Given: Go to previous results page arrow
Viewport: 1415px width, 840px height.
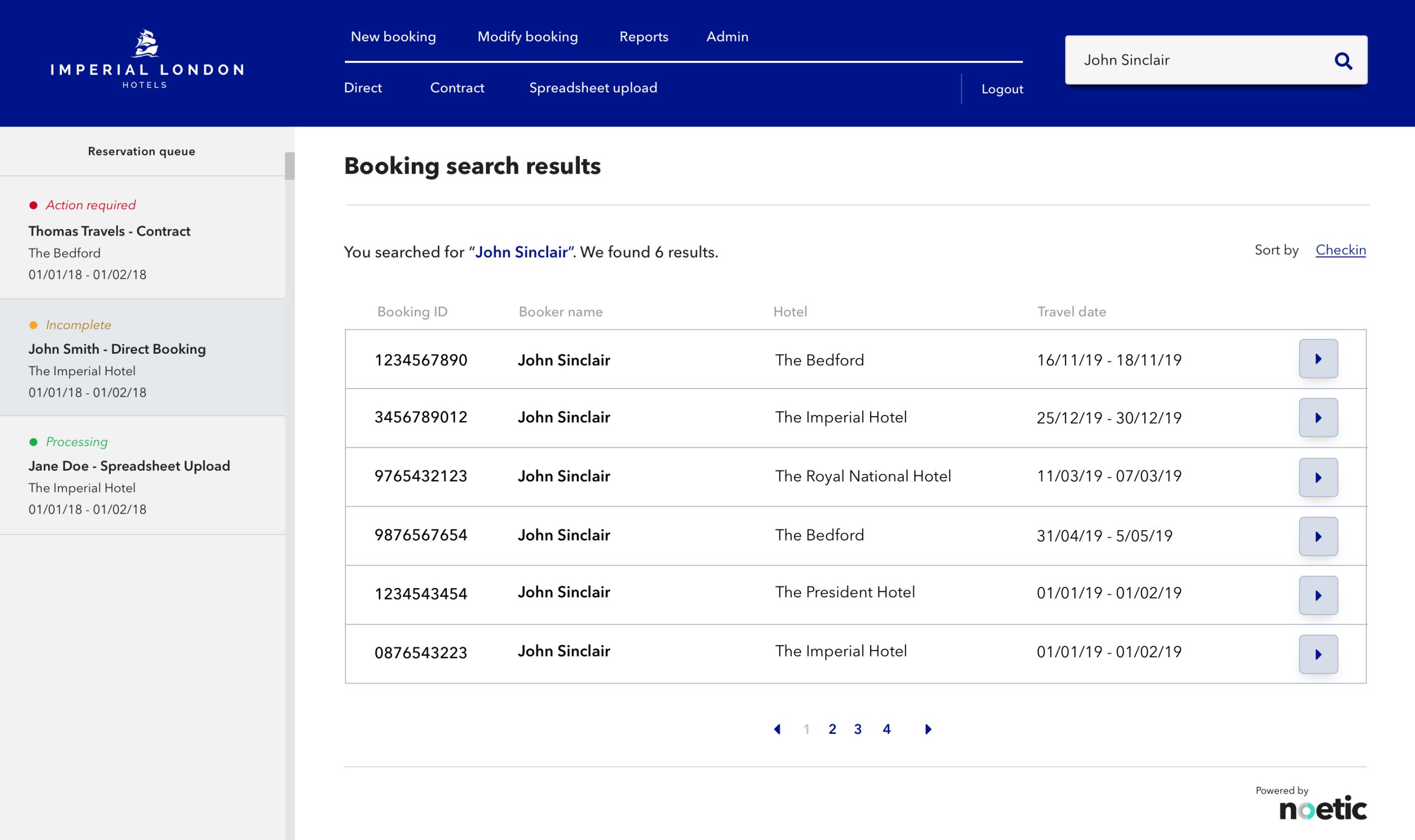Looking at the screenshot, I should pyautogui.click(x=777, y=729).
